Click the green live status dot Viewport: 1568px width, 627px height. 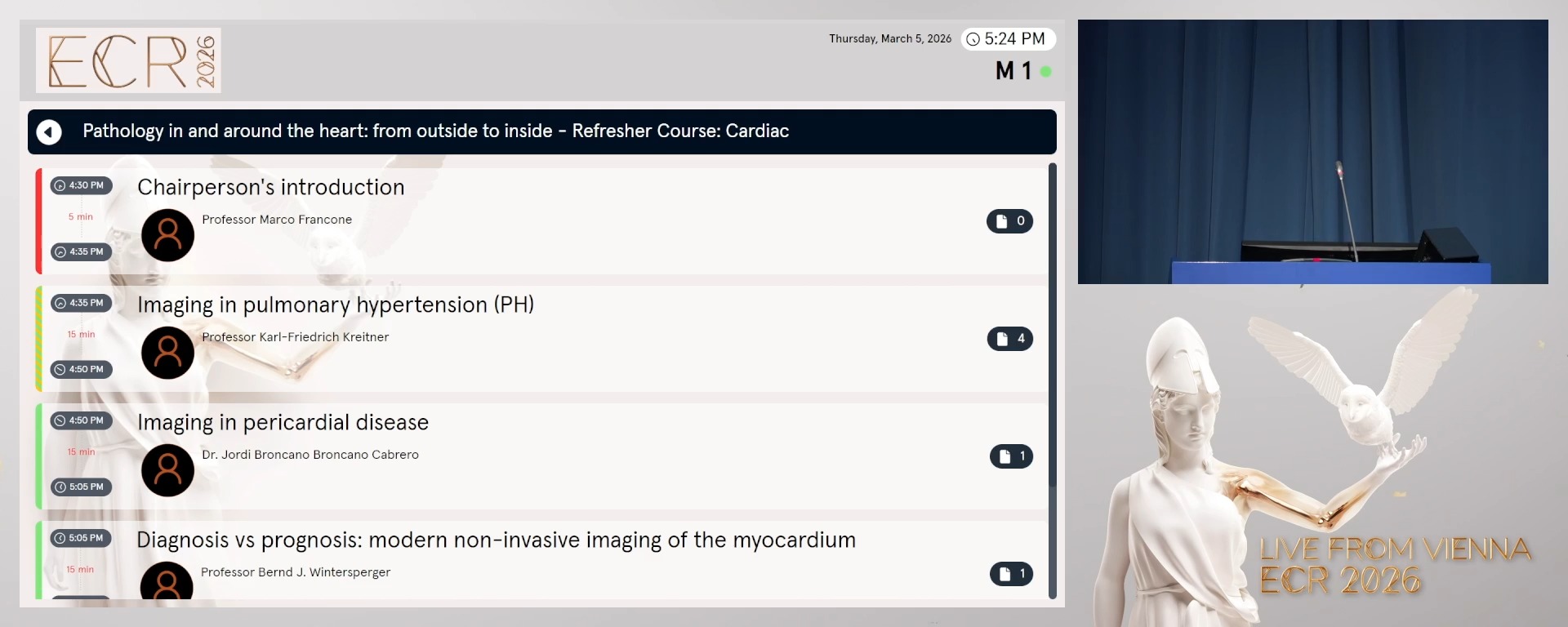1045,72
